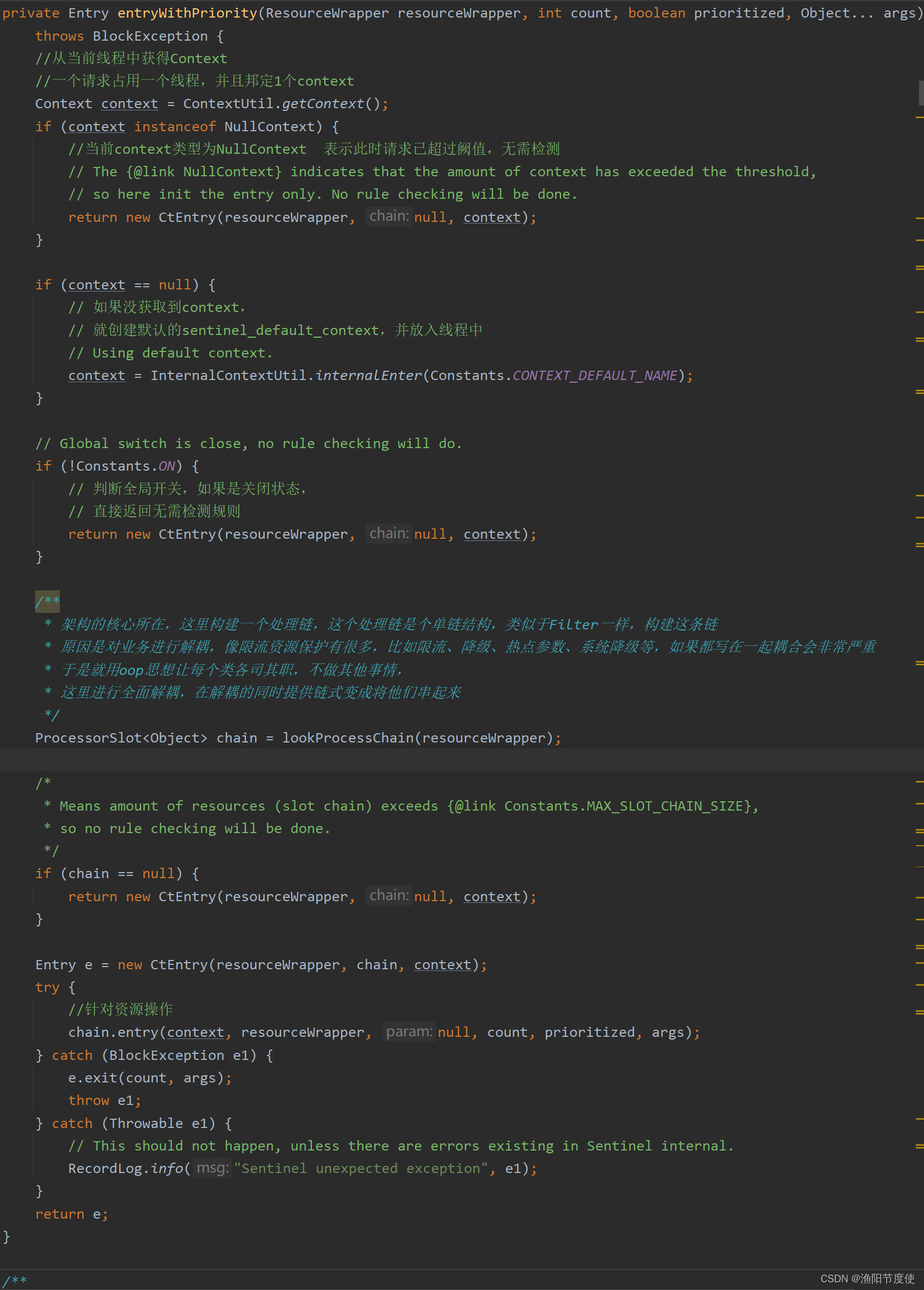
Task: Click the CSDN @渔阳节度使 watermark text
Action: [867, 1278]
